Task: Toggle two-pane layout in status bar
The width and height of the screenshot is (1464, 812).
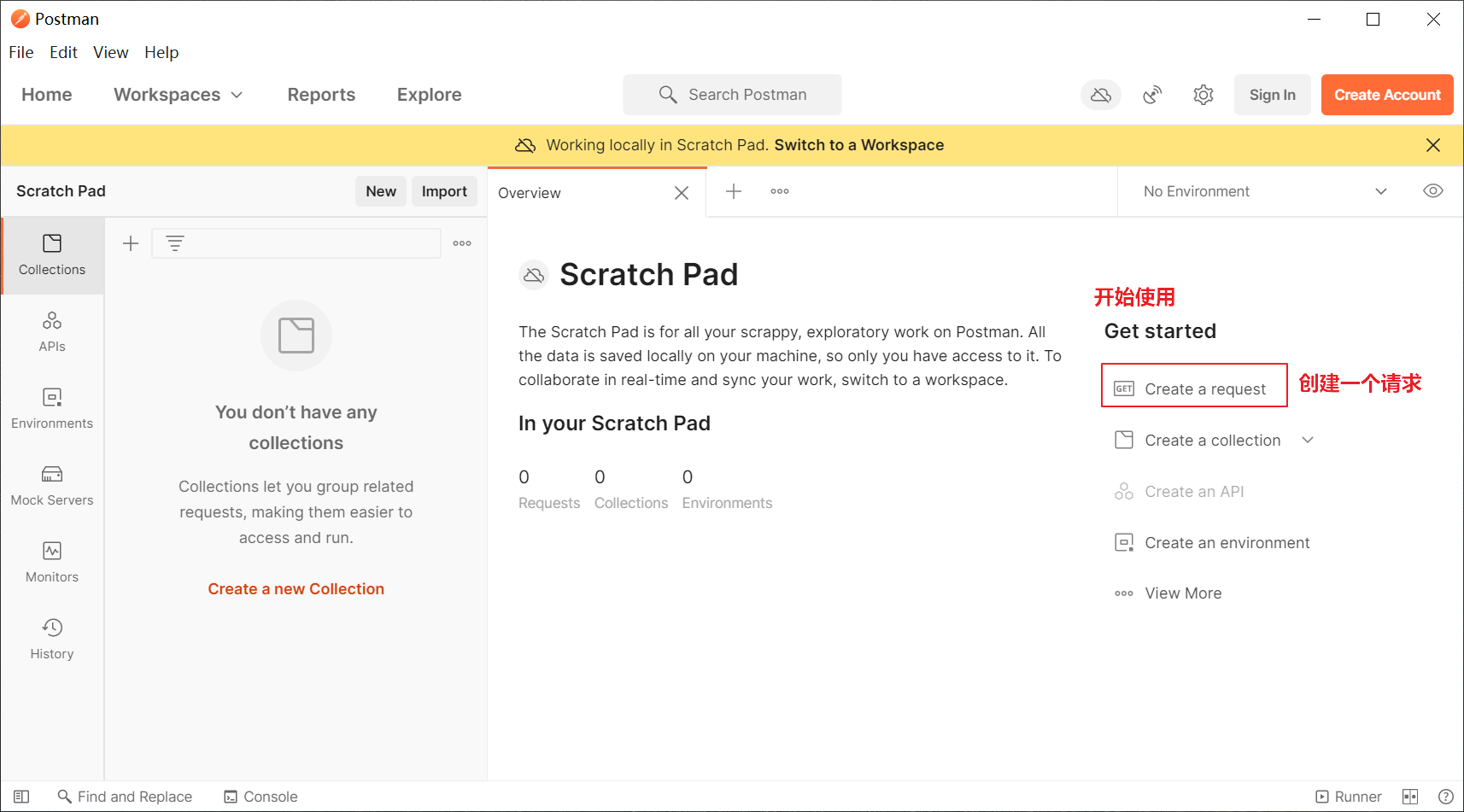Action: coord(1410,797)
